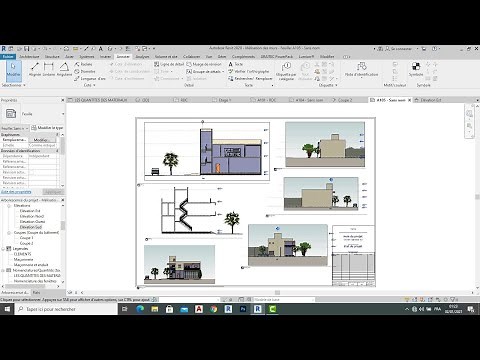480x360 pixels.
Task: Open the Aide des propriétés link
Action: tap(16, 192)
